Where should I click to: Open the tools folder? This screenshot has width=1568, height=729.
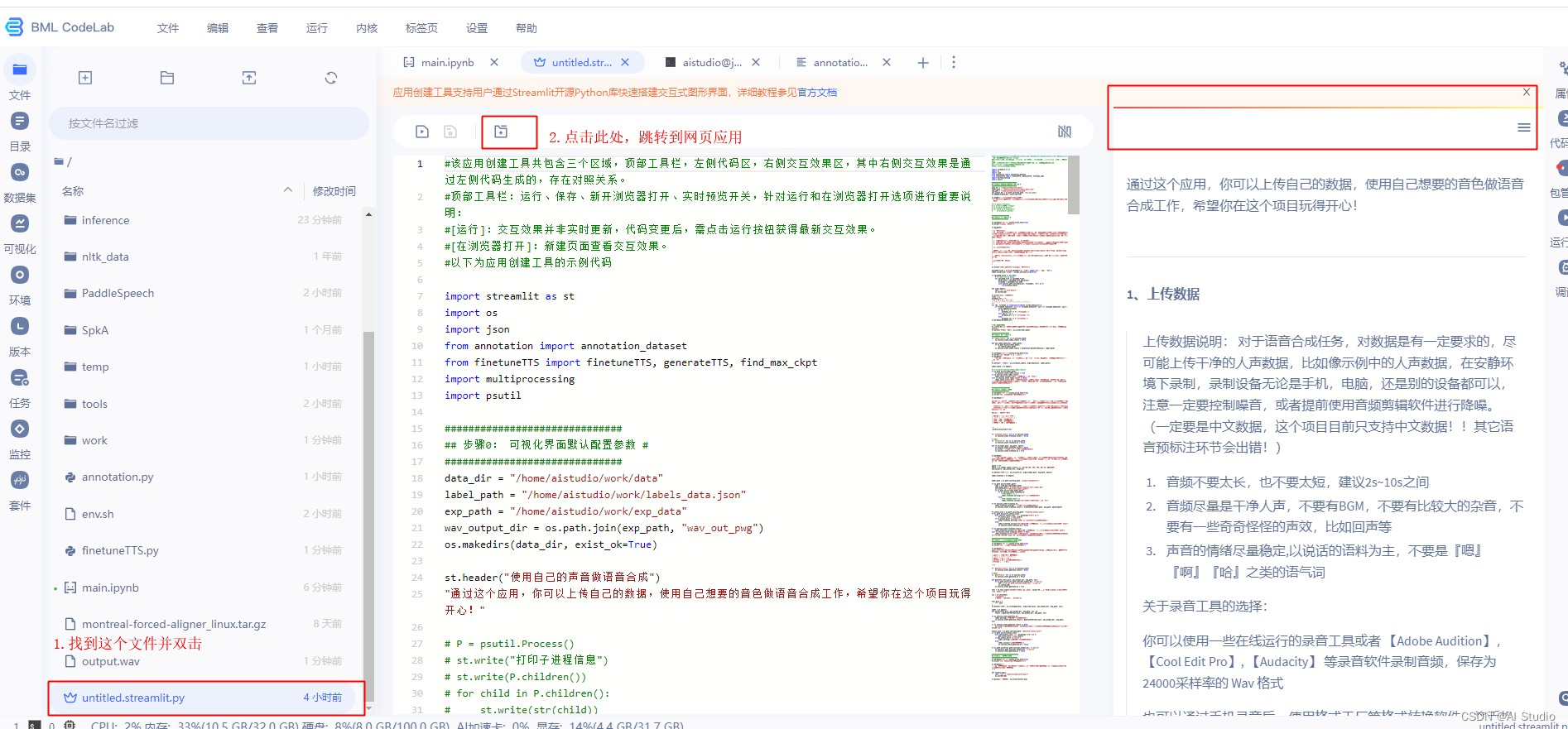[205, 404]
